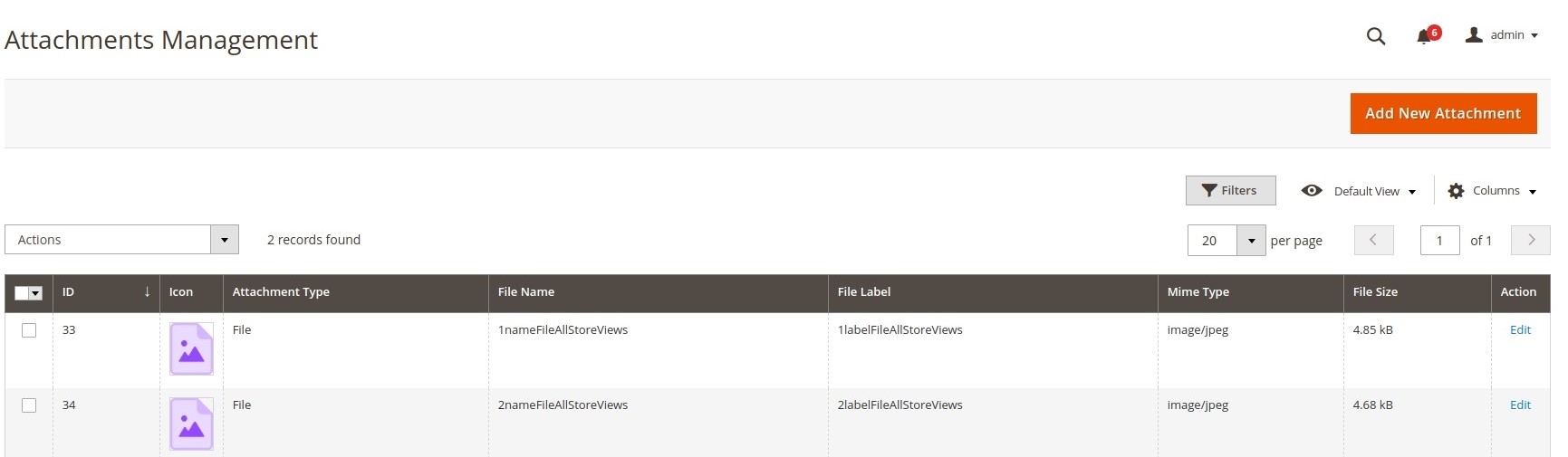The image size is (1568, 457).
Task: Open the notifications bell
Action: pyautogui.click(x=1424, y=36)
